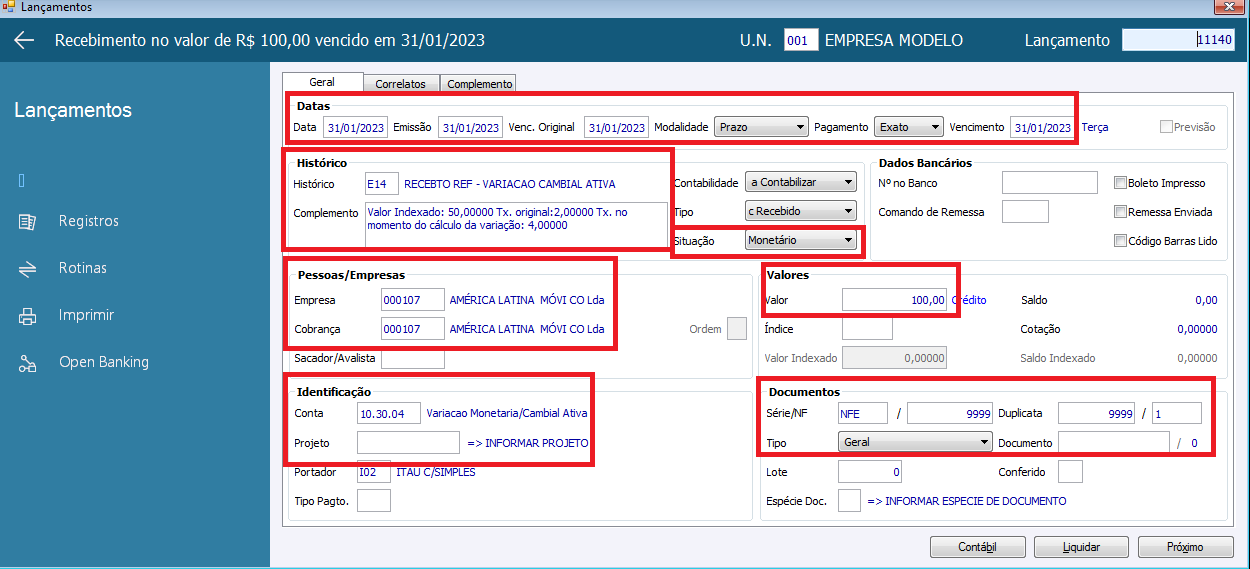
Task: Click the Espécie Doc. field
Action: 849,501
